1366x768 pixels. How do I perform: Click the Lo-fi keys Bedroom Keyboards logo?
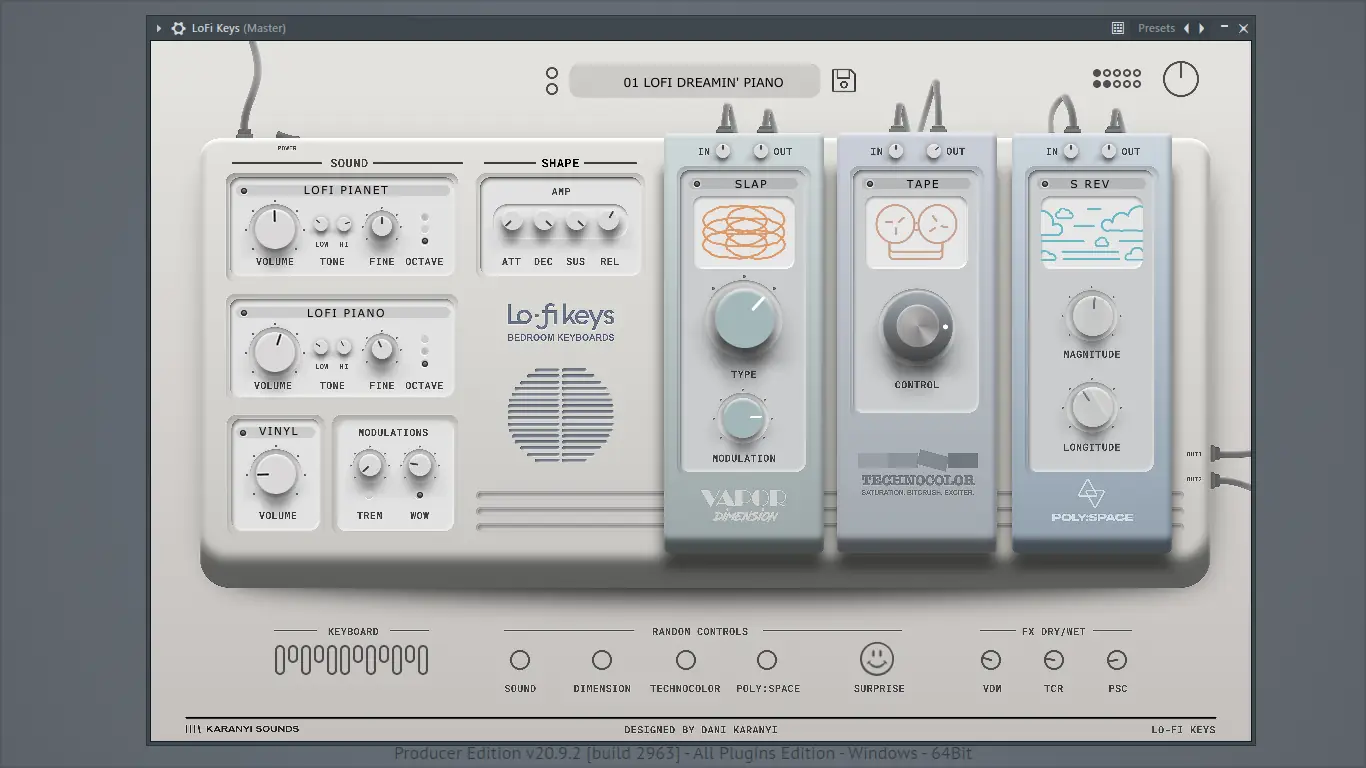(x=561, y=322)
